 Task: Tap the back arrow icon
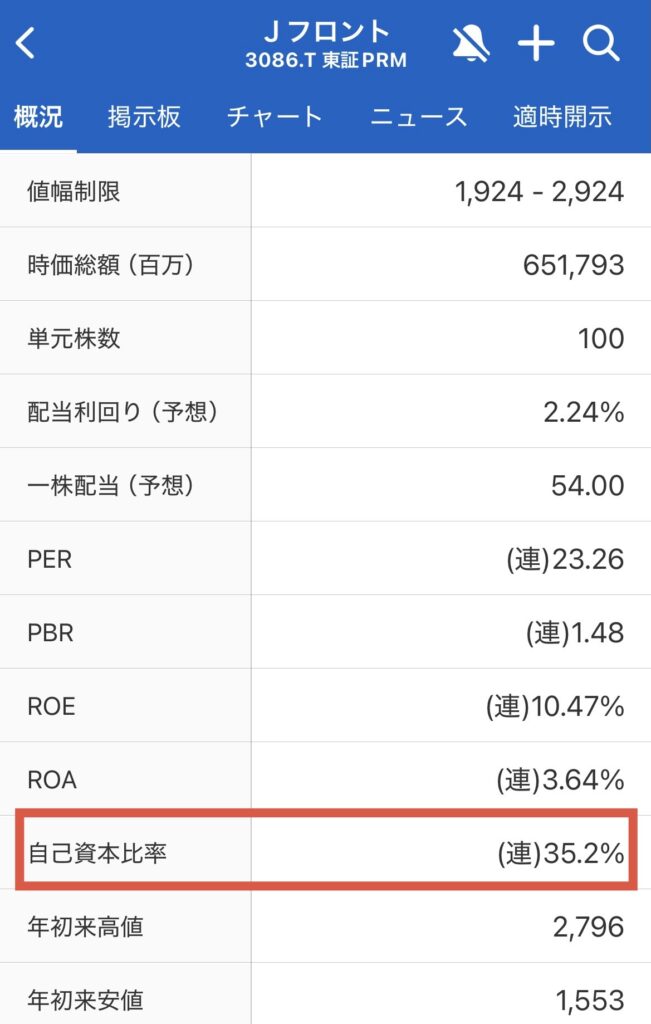[x=27, y=44]
